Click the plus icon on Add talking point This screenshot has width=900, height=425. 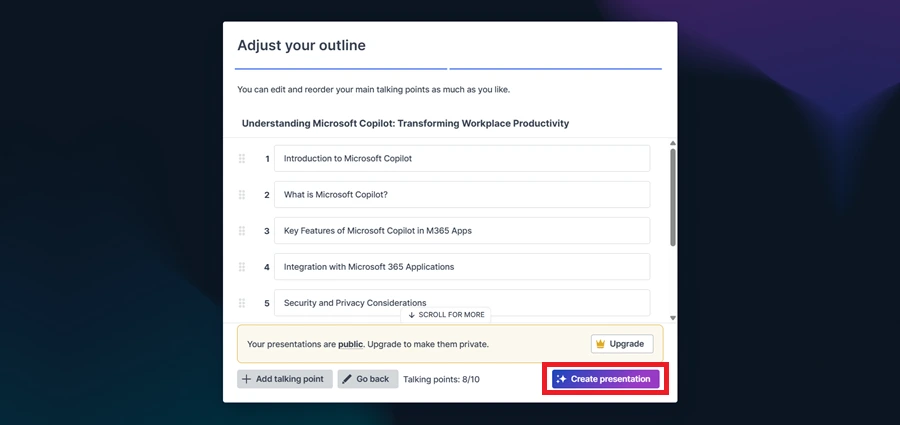[246, 379]
